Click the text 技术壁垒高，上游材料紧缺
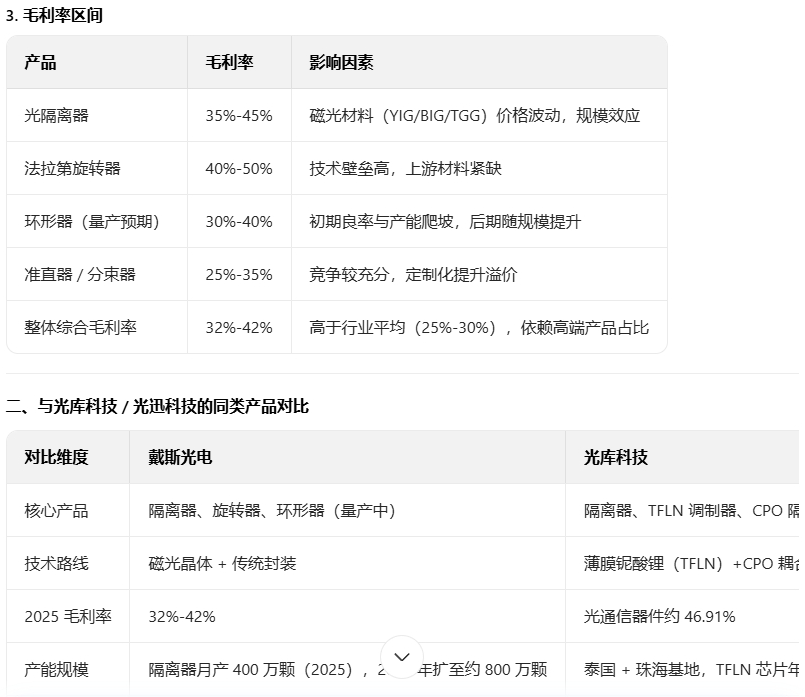 pyautogui.click(x=406, y=169)
